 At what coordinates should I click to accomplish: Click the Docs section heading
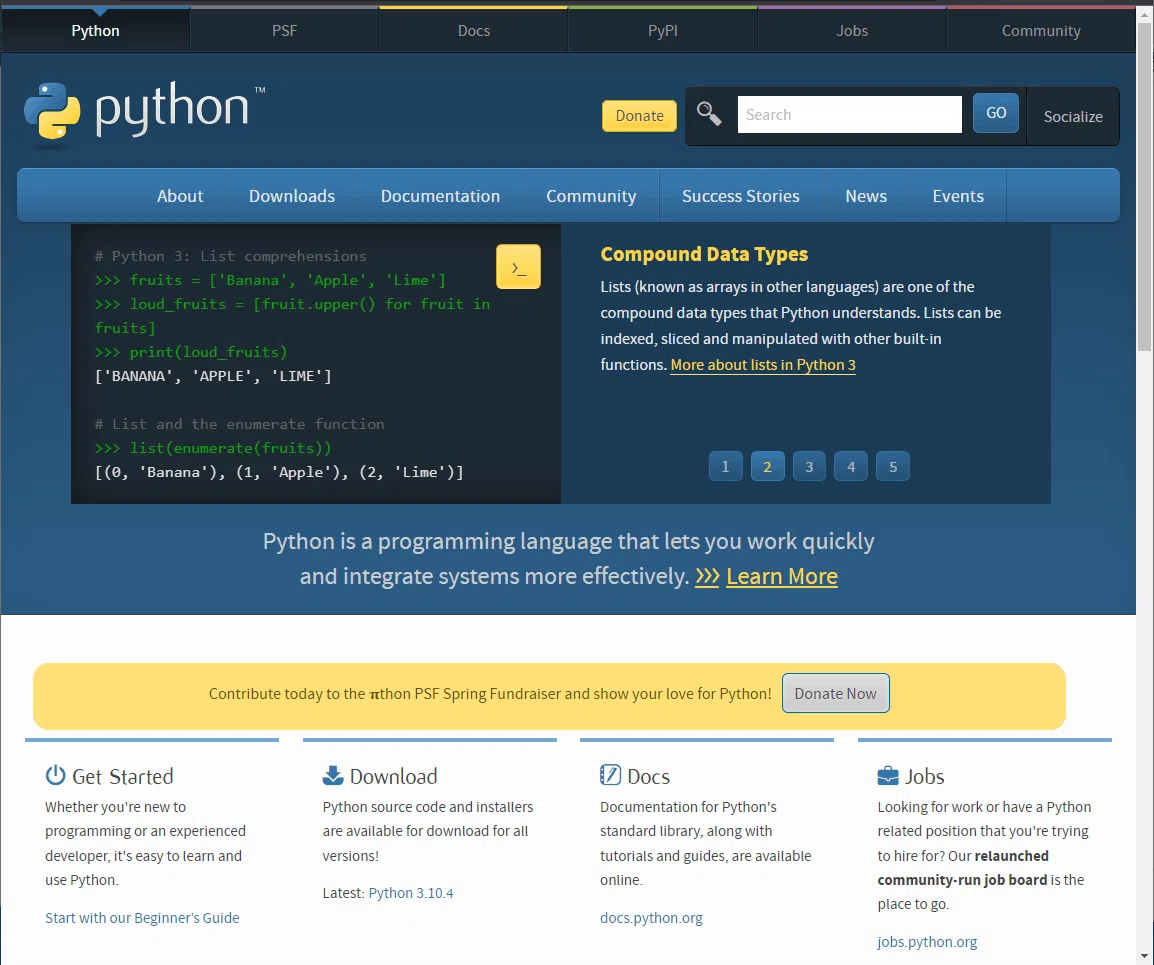pos(648,777)
